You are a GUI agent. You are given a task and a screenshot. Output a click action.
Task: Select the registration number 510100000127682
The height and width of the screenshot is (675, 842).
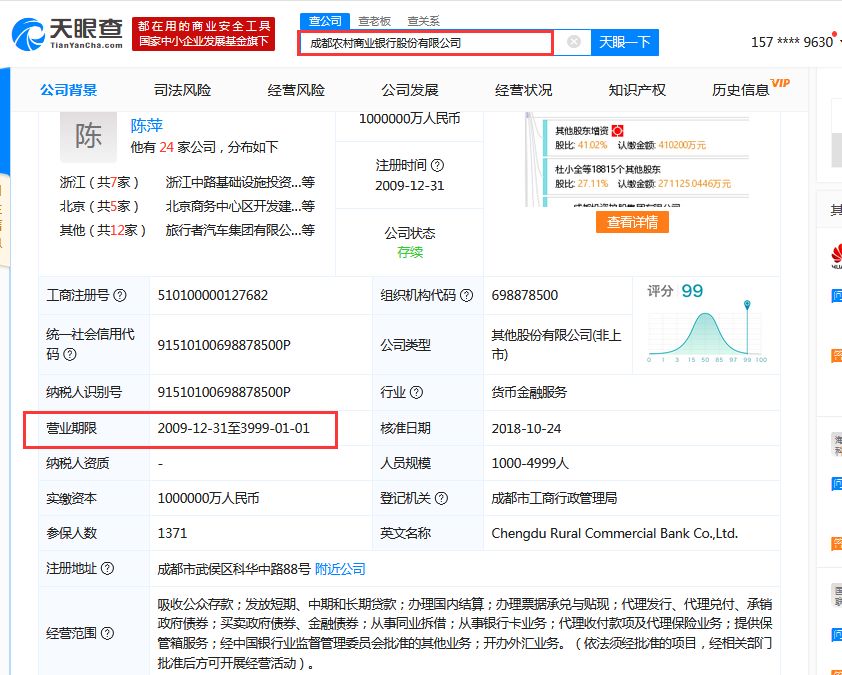tap(213, 295)
